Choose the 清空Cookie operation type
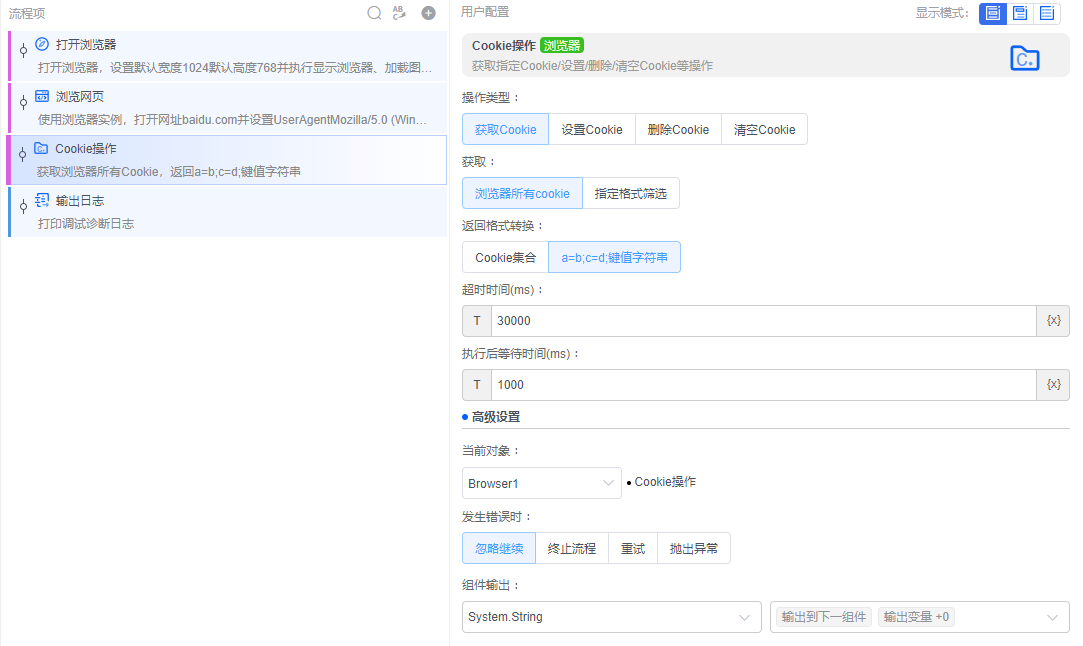Viewport: 1083px width, 646px height. tap(764, 130)
